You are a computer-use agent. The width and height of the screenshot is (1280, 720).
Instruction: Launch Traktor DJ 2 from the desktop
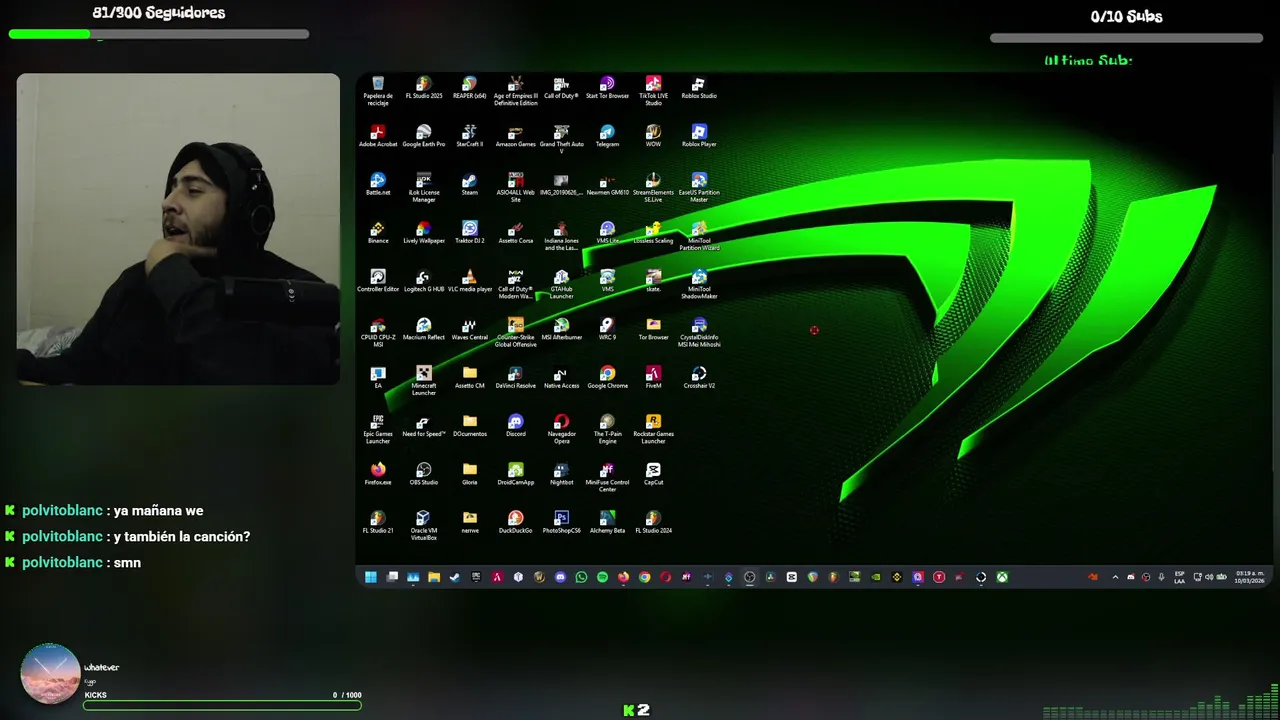(x=470, y=232)
